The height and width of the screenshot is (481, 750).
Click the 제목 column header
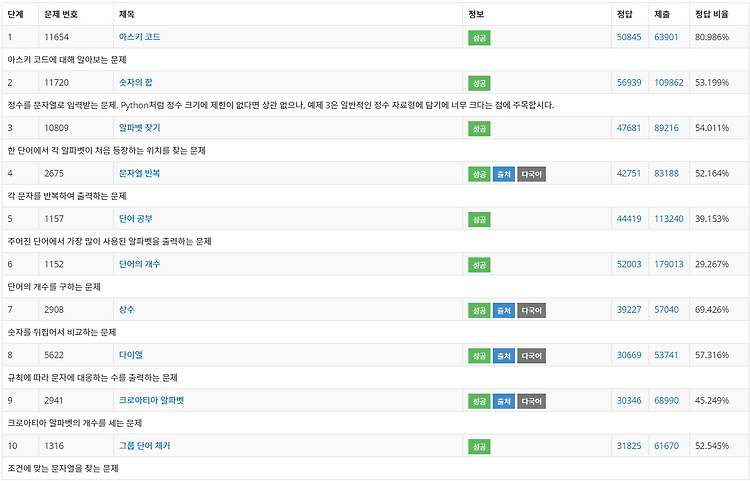[126, 14]
